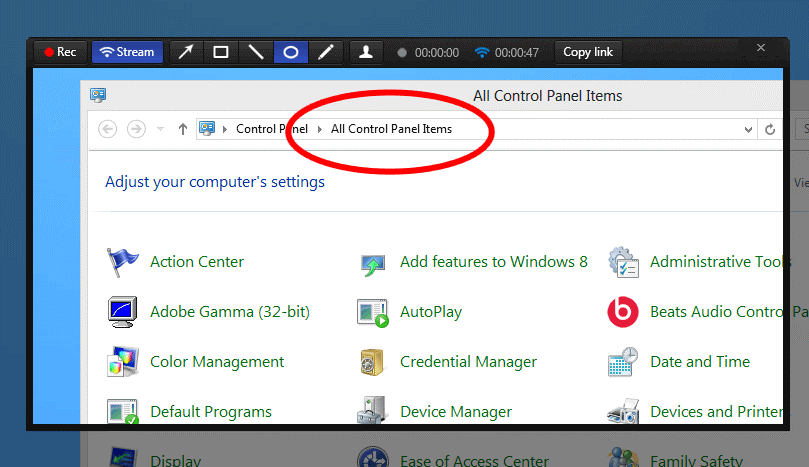Toggle the webcam person icon
The image size is (809, 467).
pyautogui.click(x=366, y=52)
